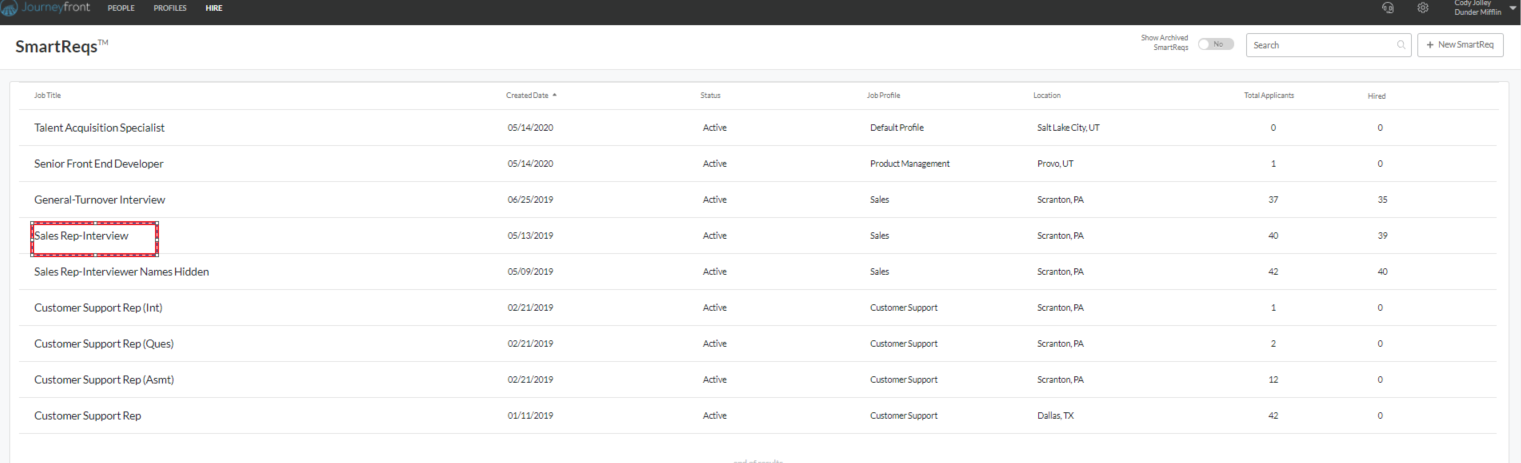Open Senior Front End Developer job
The height and width of the screenshot is (463, 1521).
[x=99, y=164]
